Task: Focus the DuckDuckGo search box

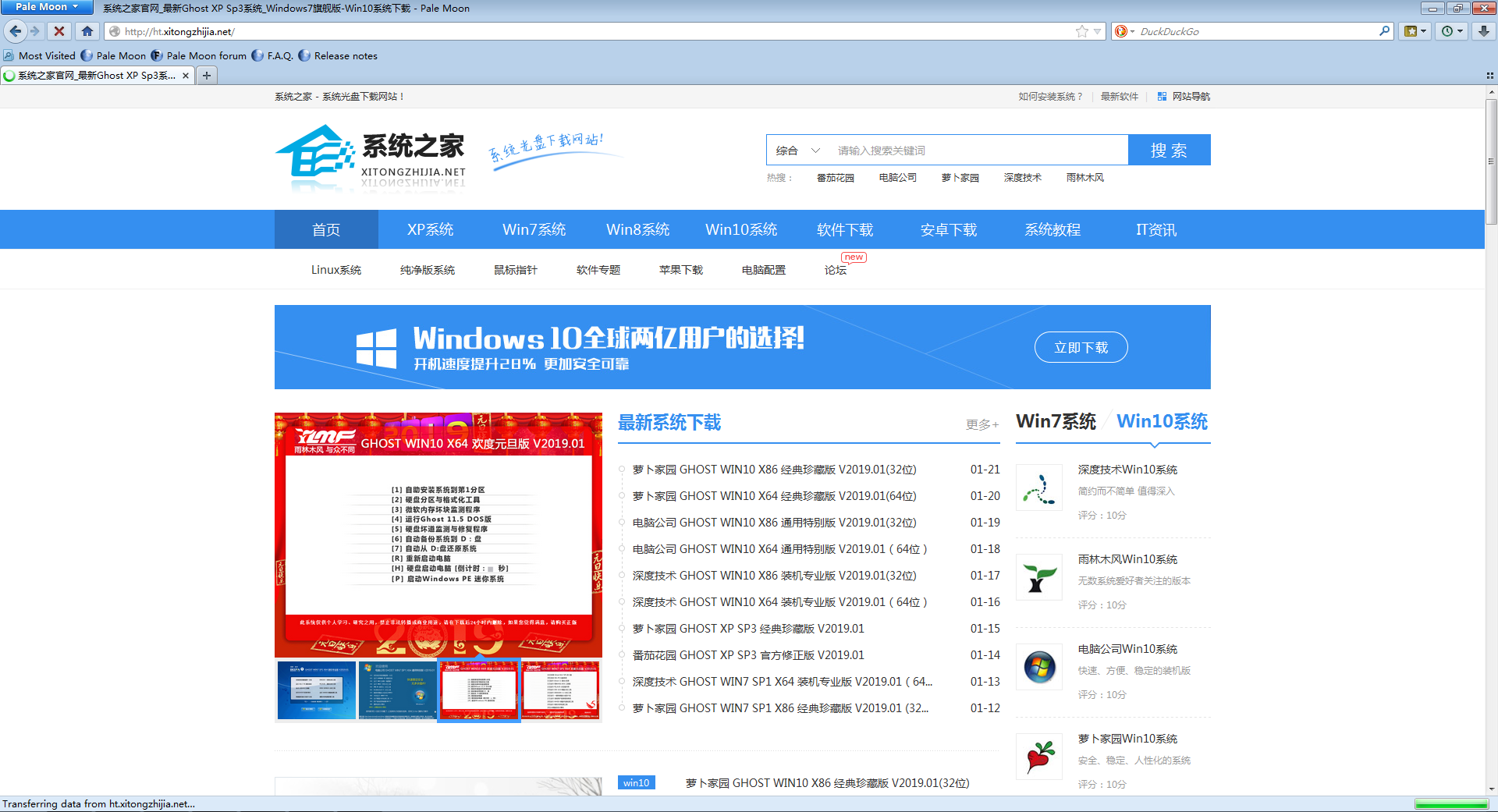Action: click(1257, 31)
